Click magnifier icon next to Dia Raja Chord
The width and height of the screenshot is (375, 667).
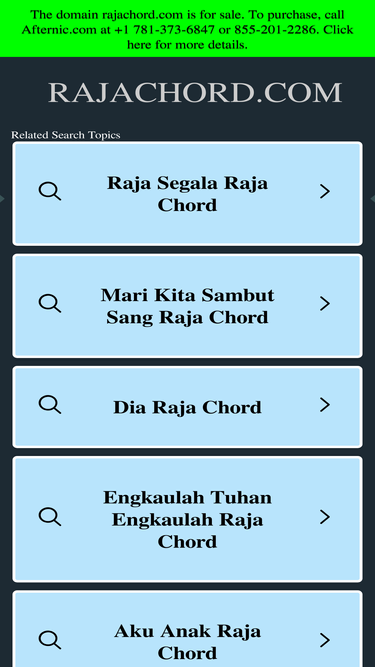[50, 405]
